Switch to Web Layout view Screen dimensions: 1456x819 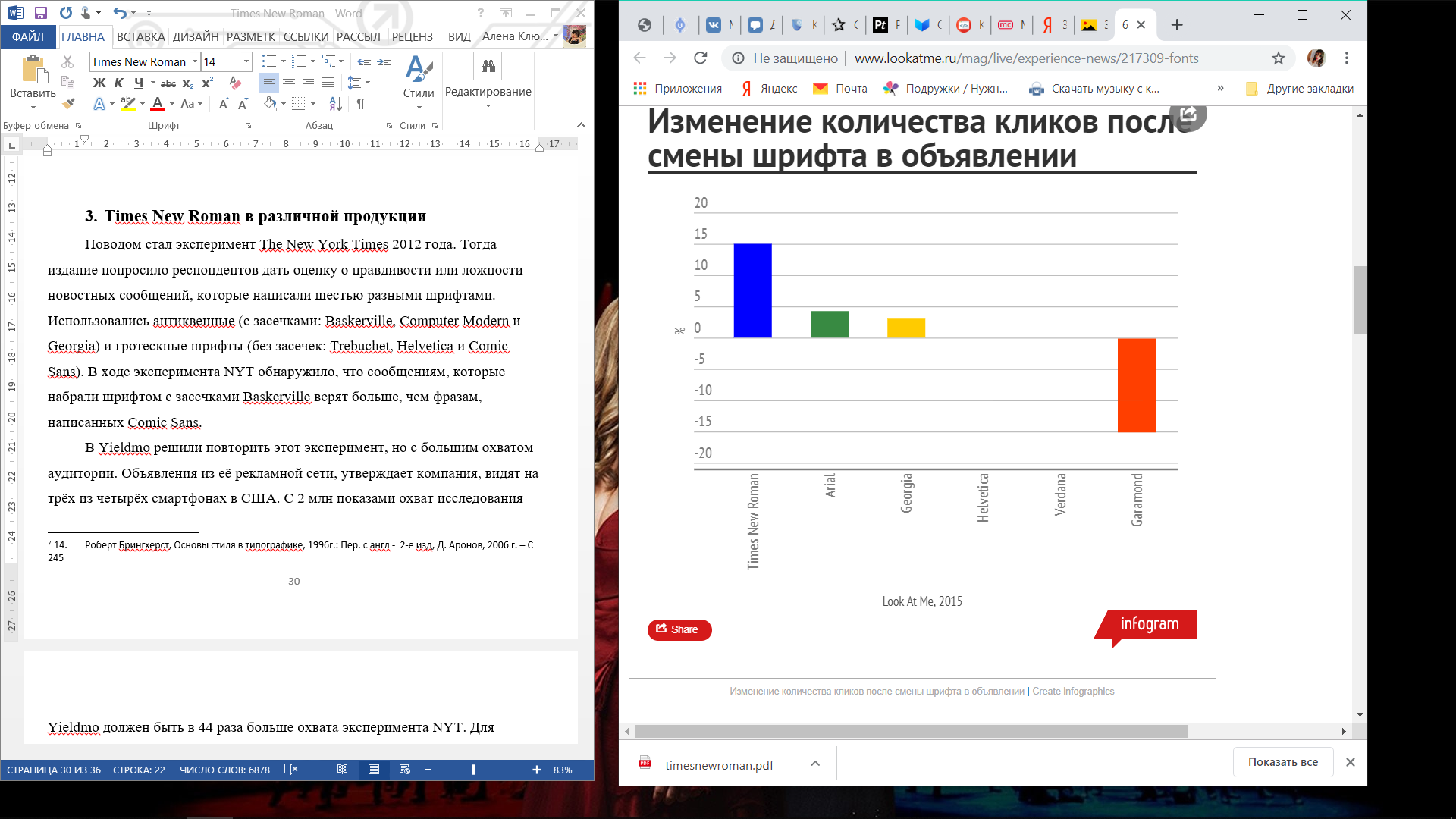pyautogui.click(x=405, y=770)
